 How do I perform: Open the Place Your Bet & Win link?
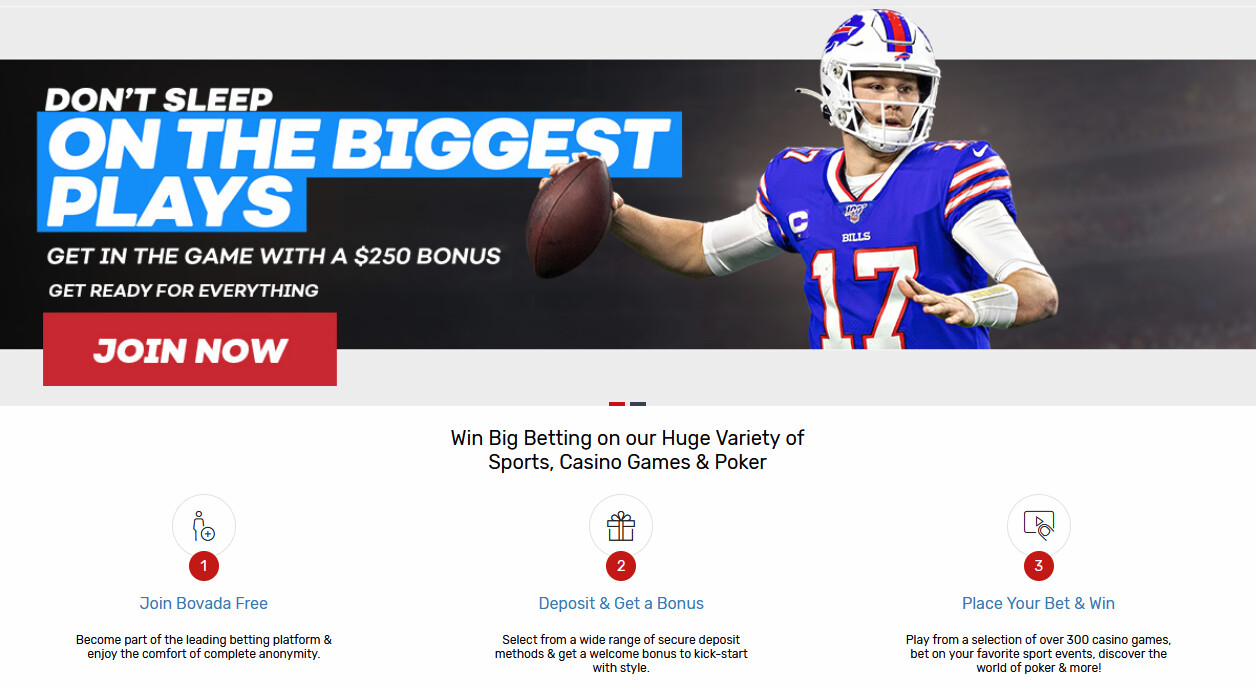[x=1039, y=603]
